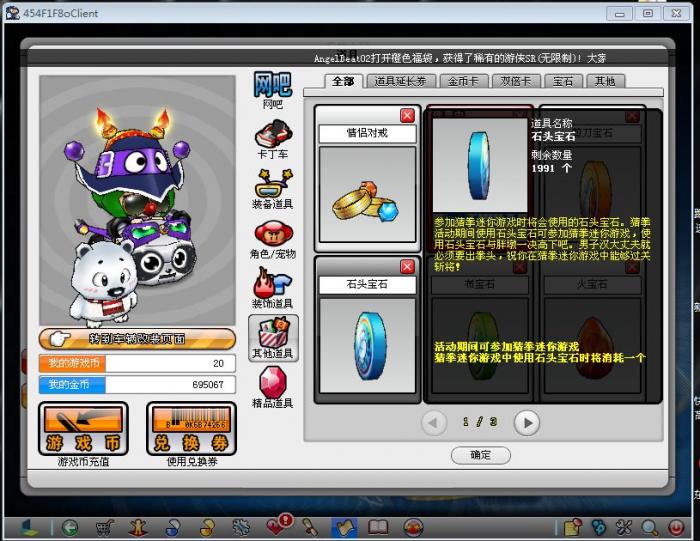
Task: Open the 网吧 internet cafe category
Action: (273, 90)
